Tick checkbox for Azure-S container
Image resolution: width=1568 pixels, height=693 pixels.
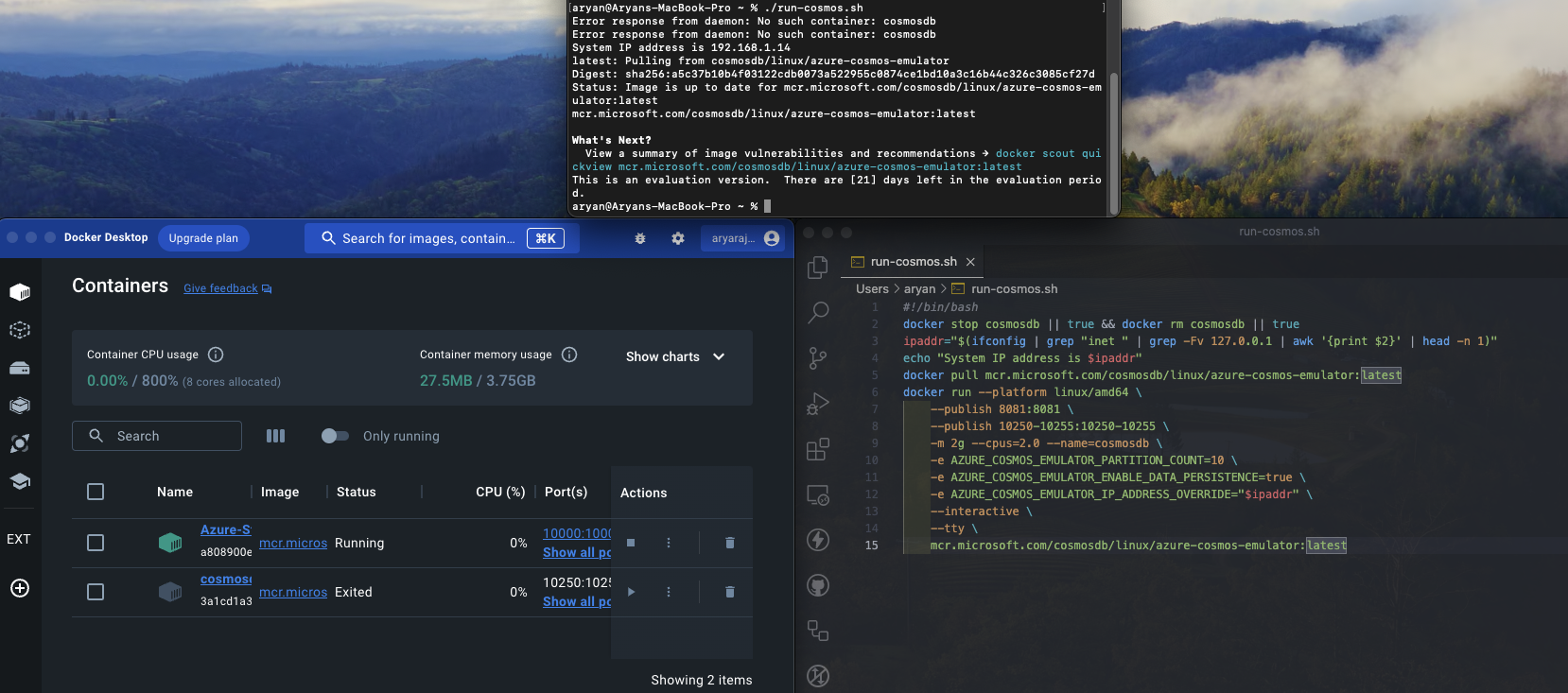coord(96,543)
